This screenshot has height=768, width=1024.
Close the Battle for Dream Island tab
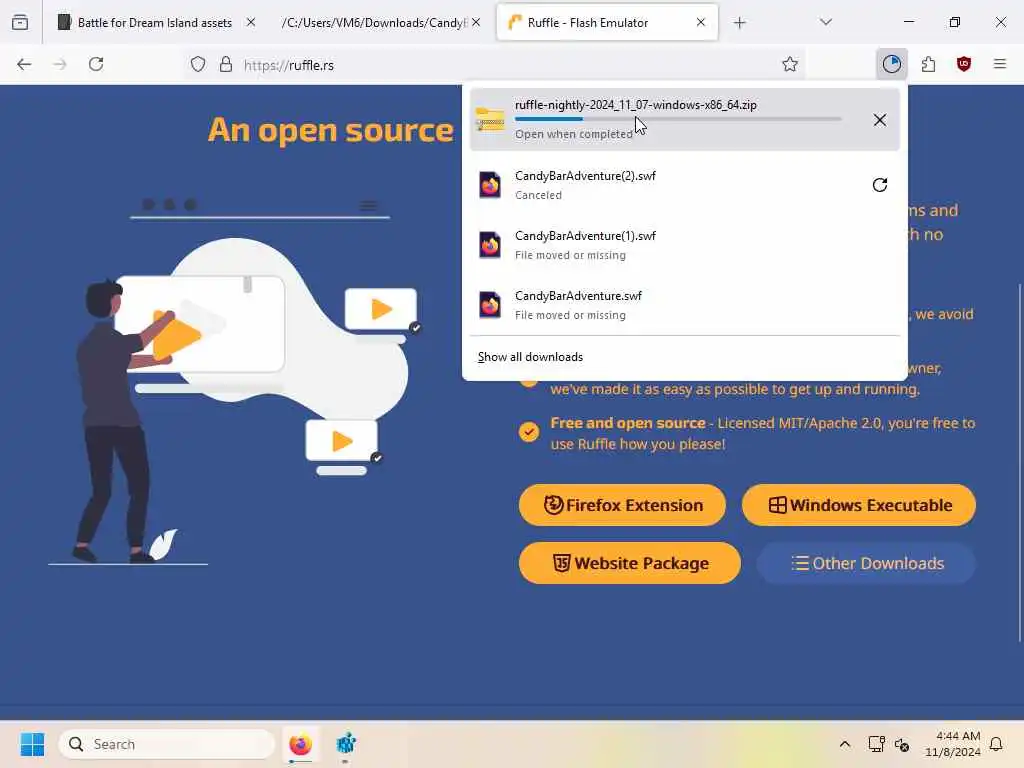click(251, 22)
